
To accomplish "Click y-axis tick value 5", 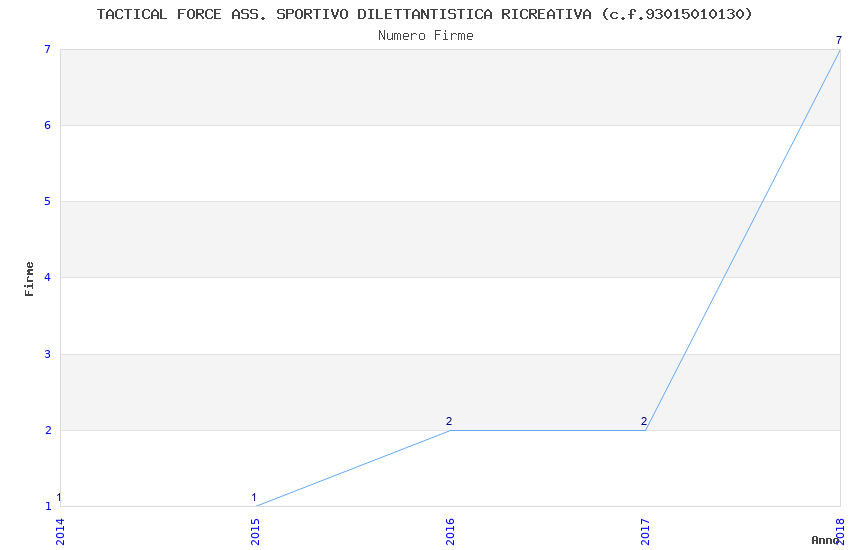I will click(x=48, y=202).
